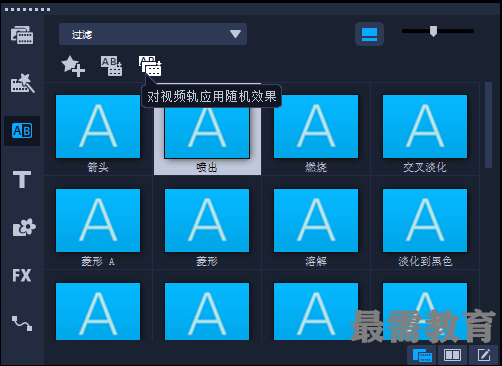Show the library panel icon at bottom
The image size is (502, 366).
point(422,355)
